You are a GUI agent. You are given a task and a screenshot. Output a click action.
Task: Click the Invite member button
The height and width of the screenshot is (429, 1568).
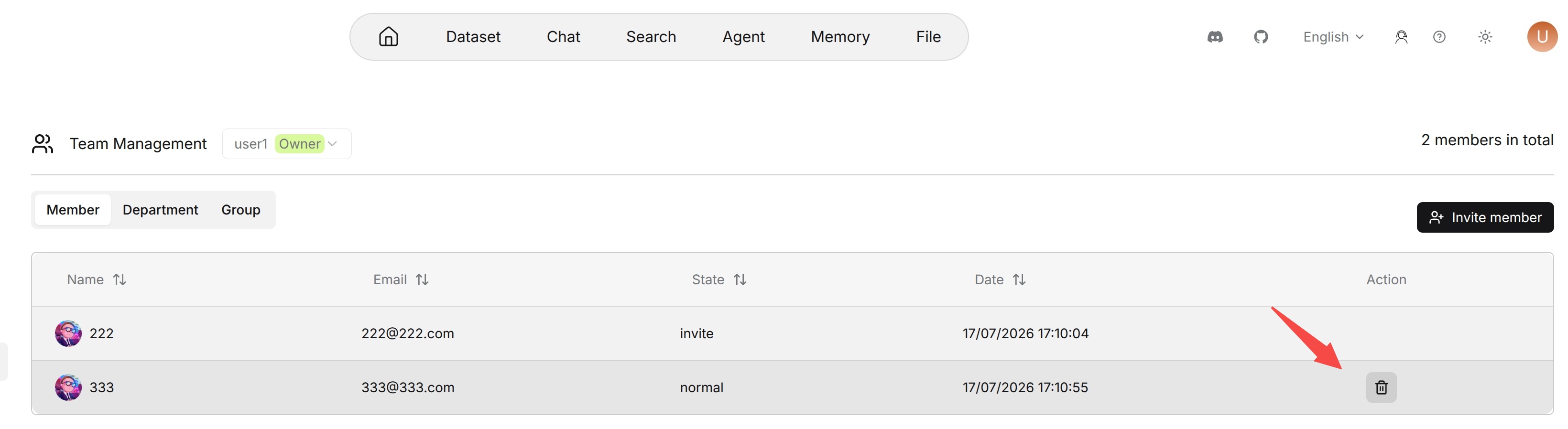[1485, 217]
